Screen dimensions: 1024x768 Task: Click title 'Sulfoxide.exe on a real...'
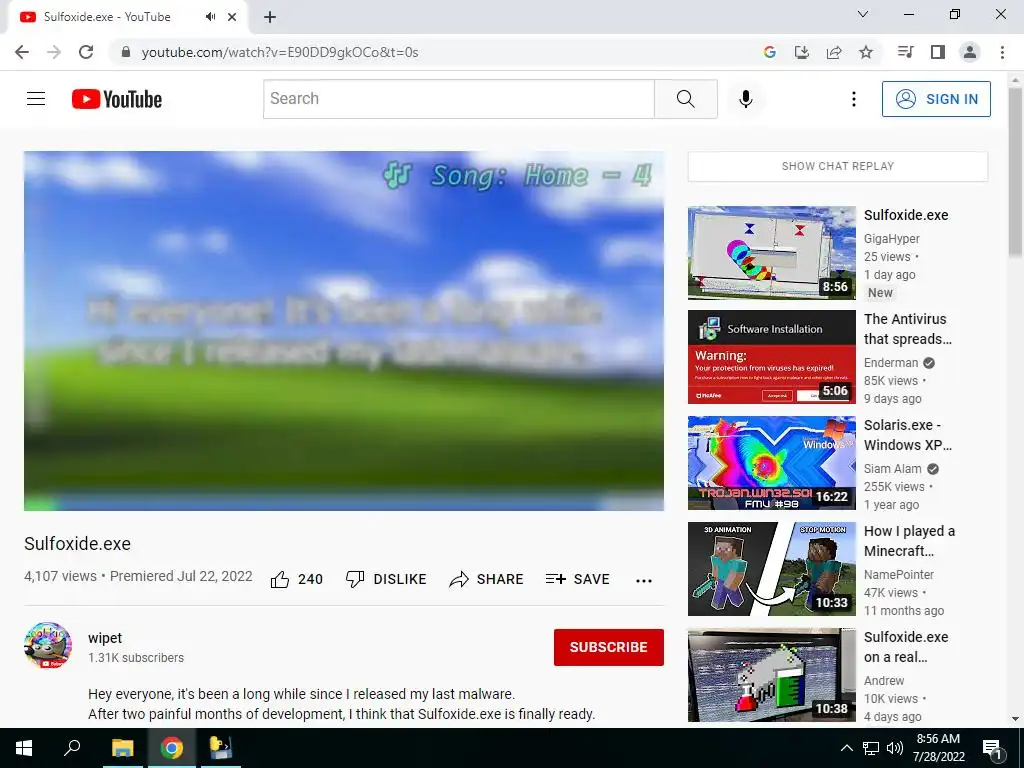[x=906, y=647]
